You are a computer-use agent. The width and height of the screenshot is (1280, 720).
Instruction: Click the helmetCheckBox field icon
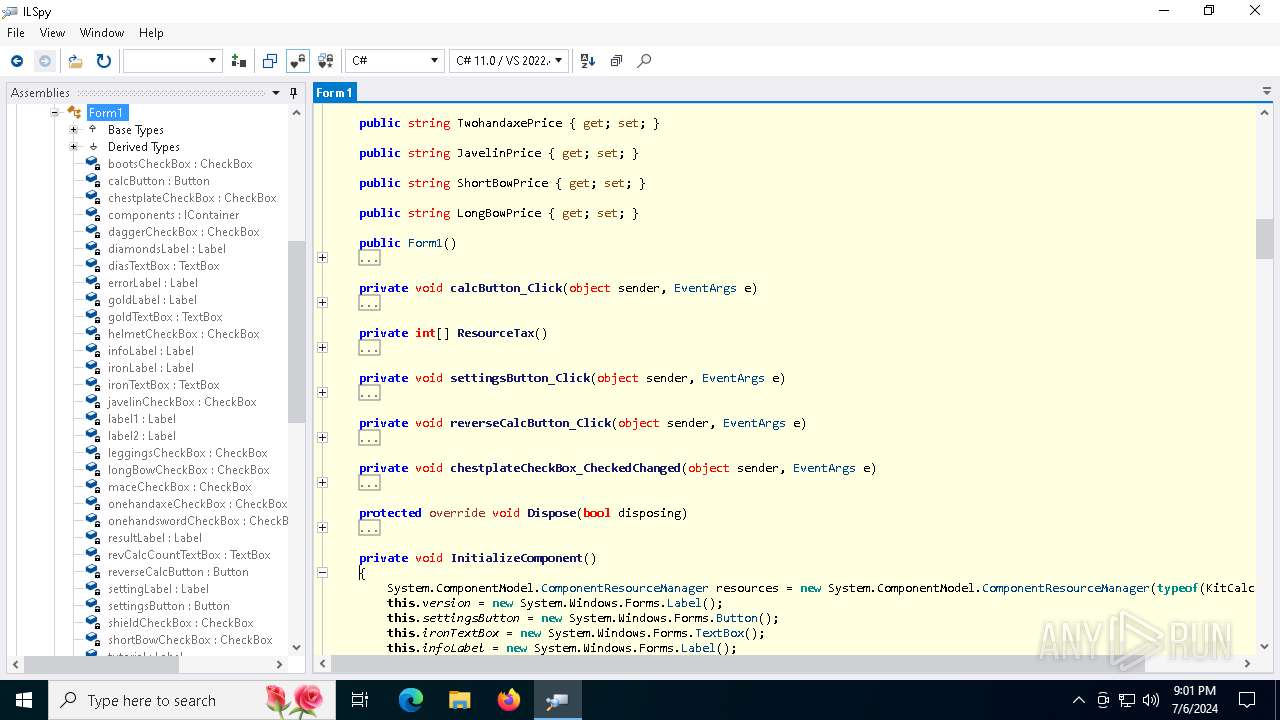93,334
